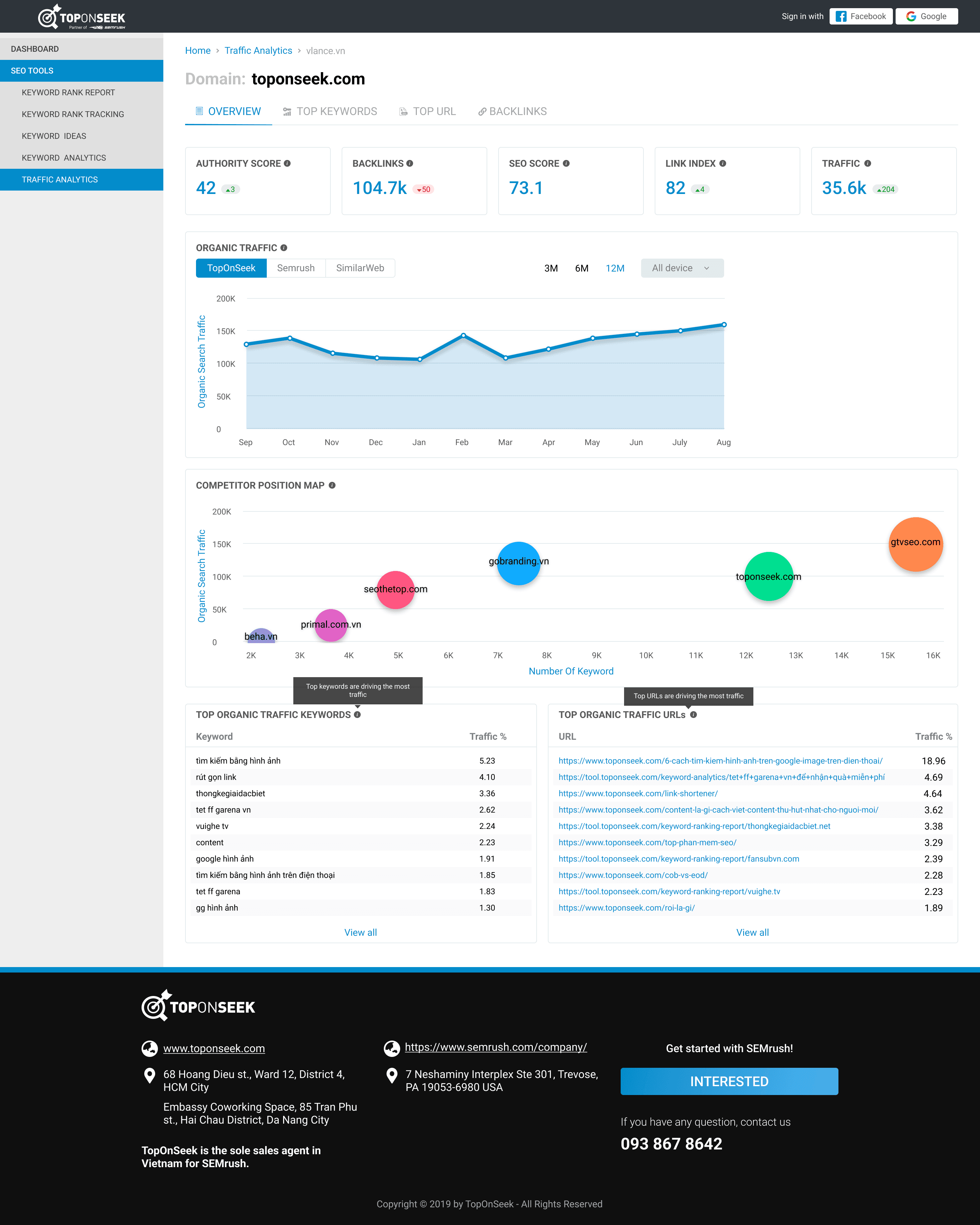Click the Google icon sign-in button
Screen dimensions: 980x1225
tap(926, 16)
